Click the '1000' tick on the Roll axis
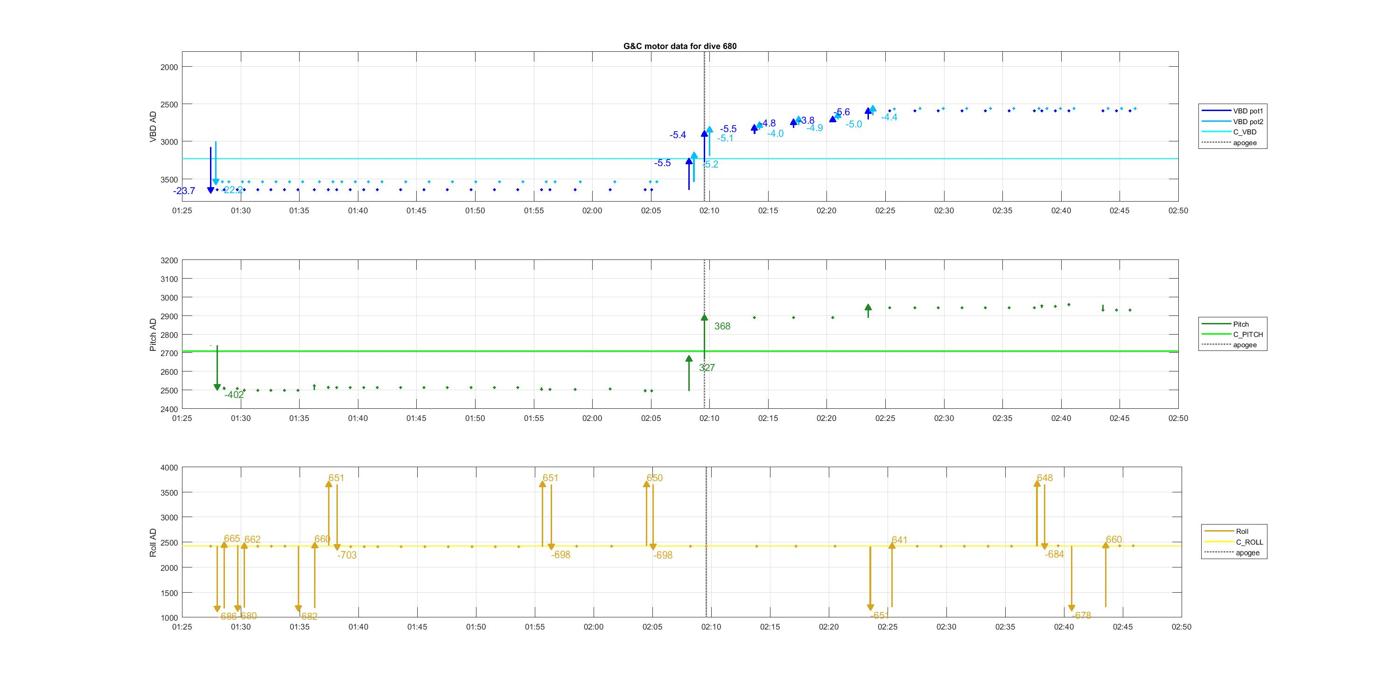Screen dimensions: 1400x693 tap(169, 618)
